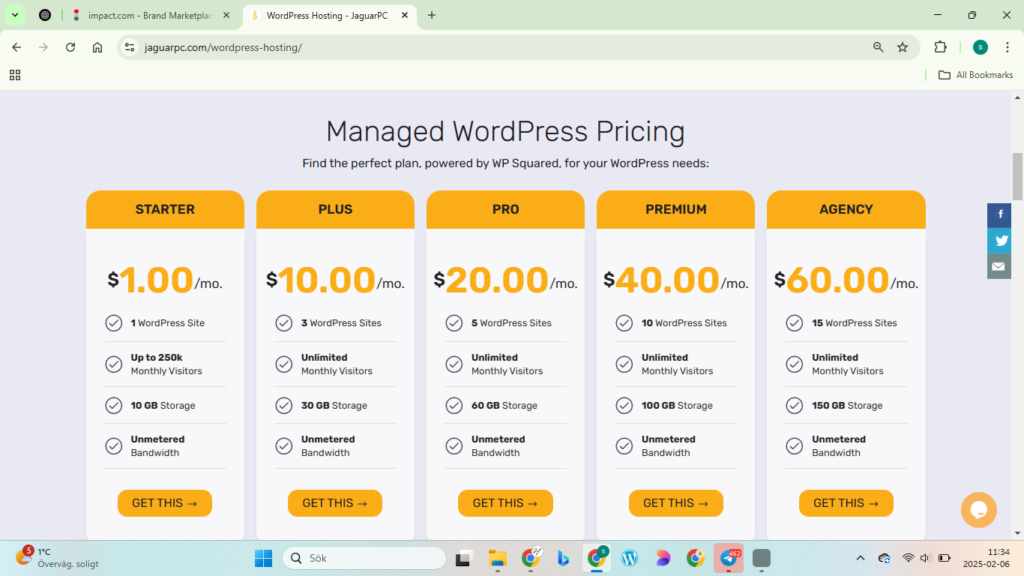Open the WordPress app in taskbar
1024x576 pixels.
630,558
